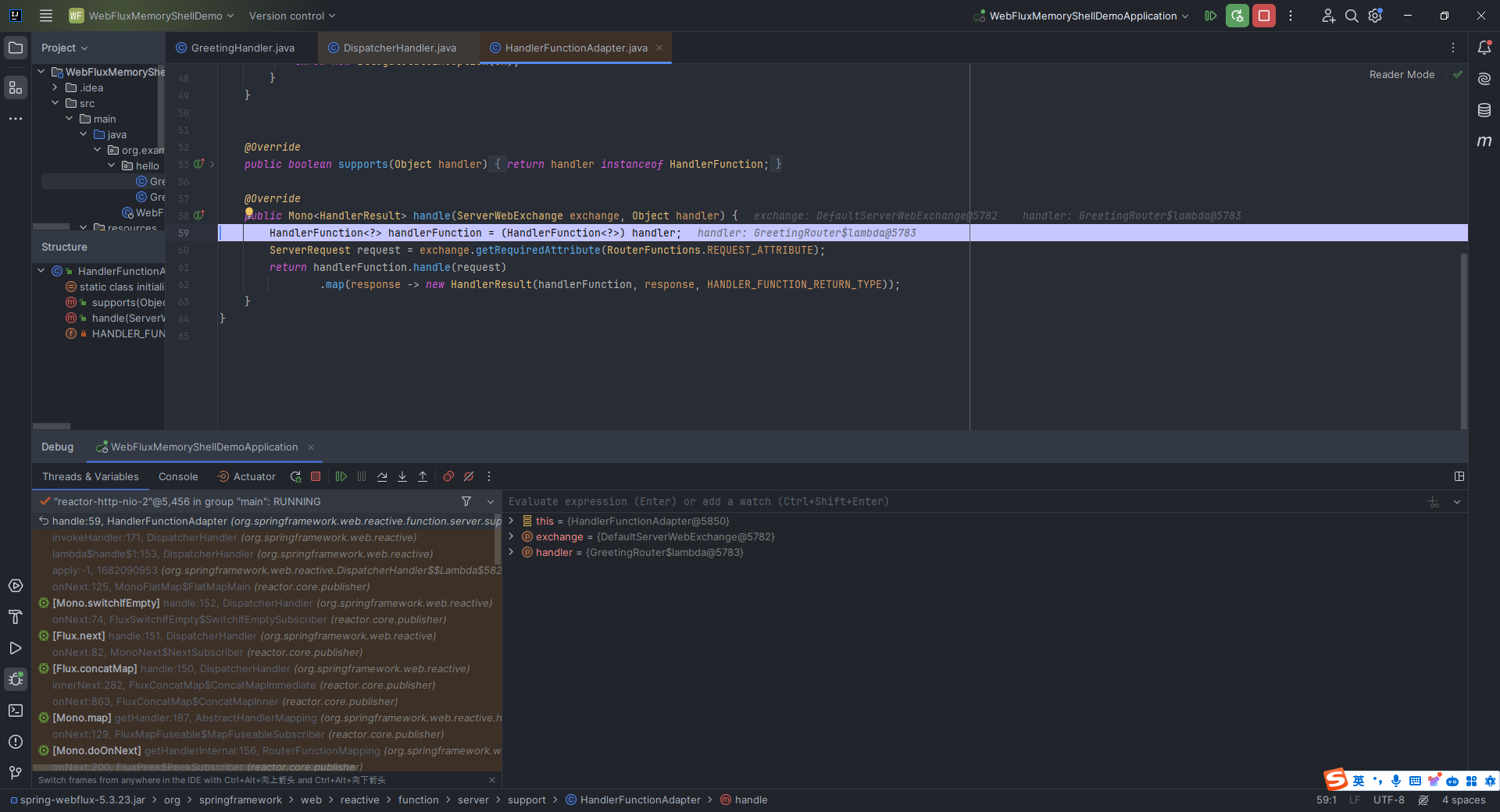Collapse the src folder

tap(55, 103)
